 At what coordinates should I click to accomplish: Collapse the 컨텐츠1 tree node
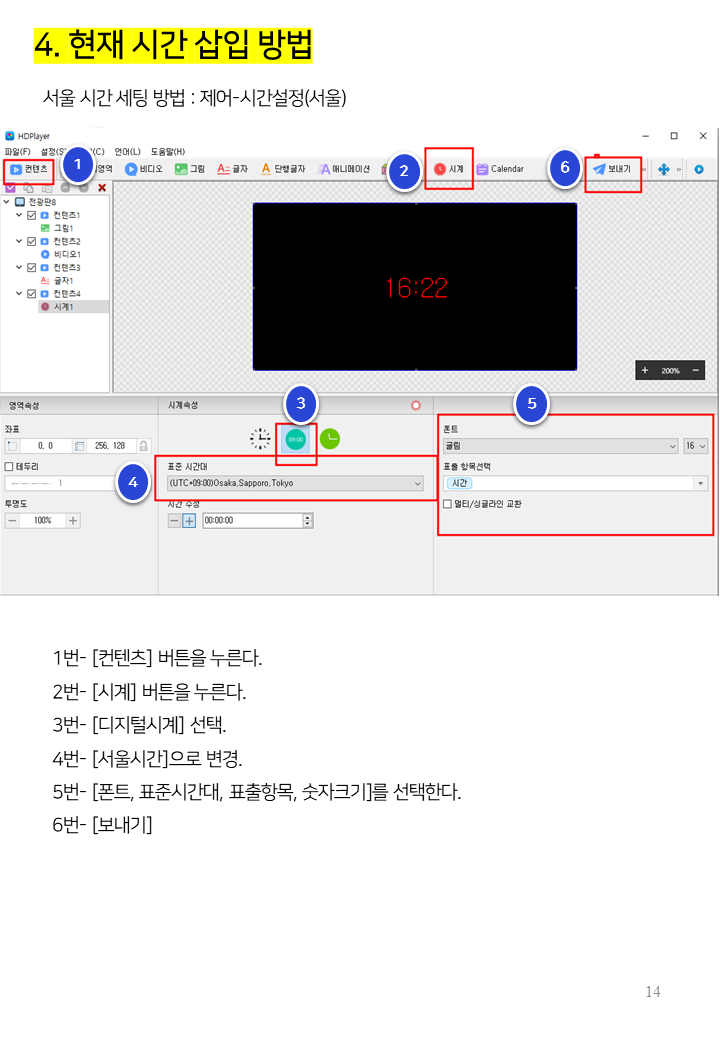[x=19, y=215]
